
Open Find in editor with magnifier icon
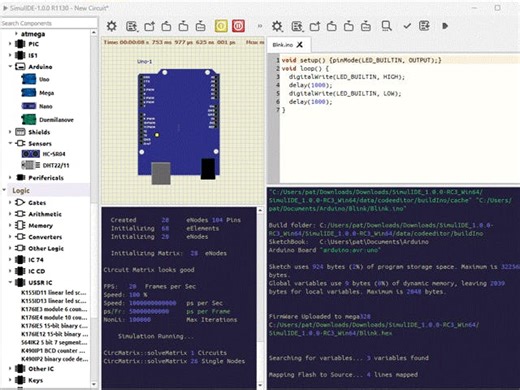coord(386,26)
